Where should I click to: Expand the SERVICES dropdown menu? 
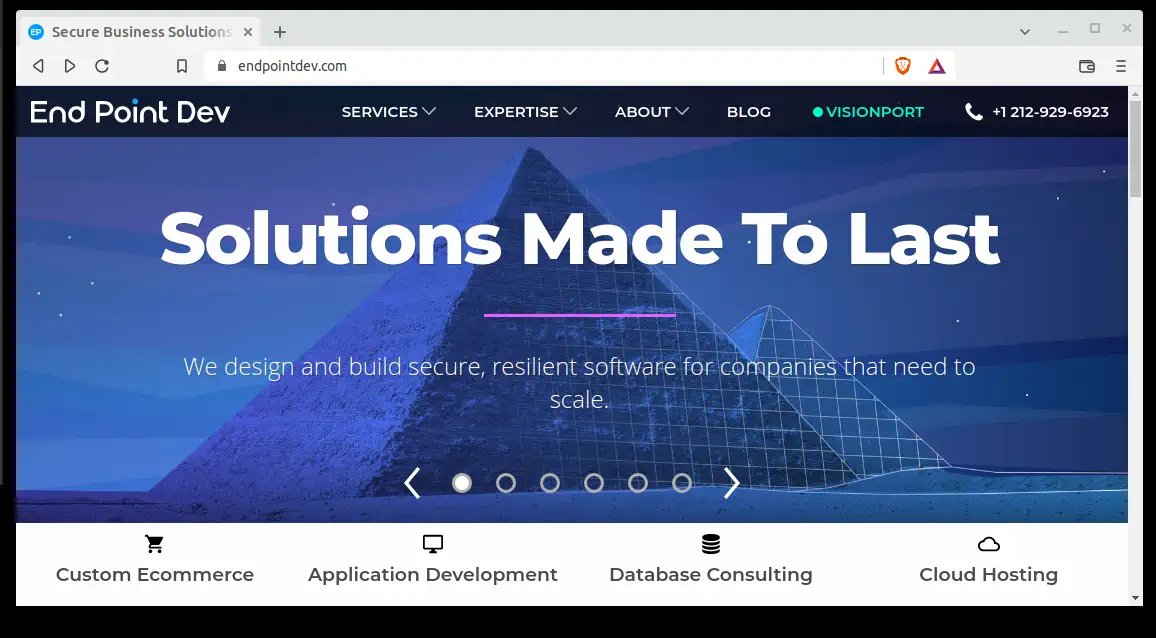[389, 112]
